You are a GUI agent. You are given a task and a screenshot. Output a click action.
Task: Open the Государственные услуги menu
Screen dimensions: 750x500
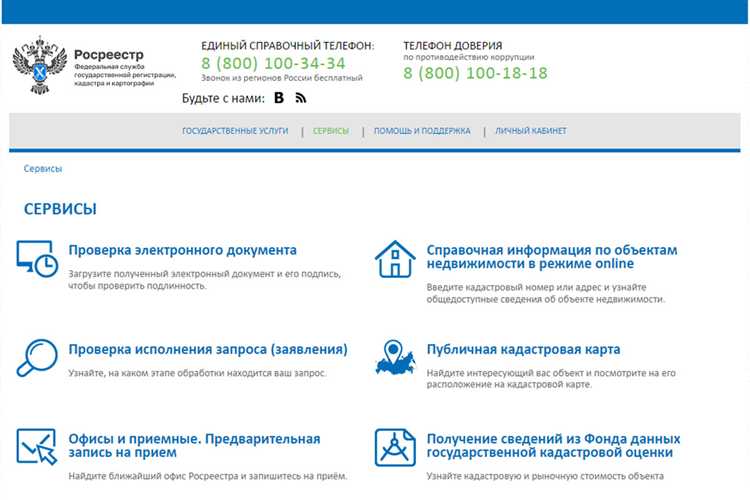(235, 131)
